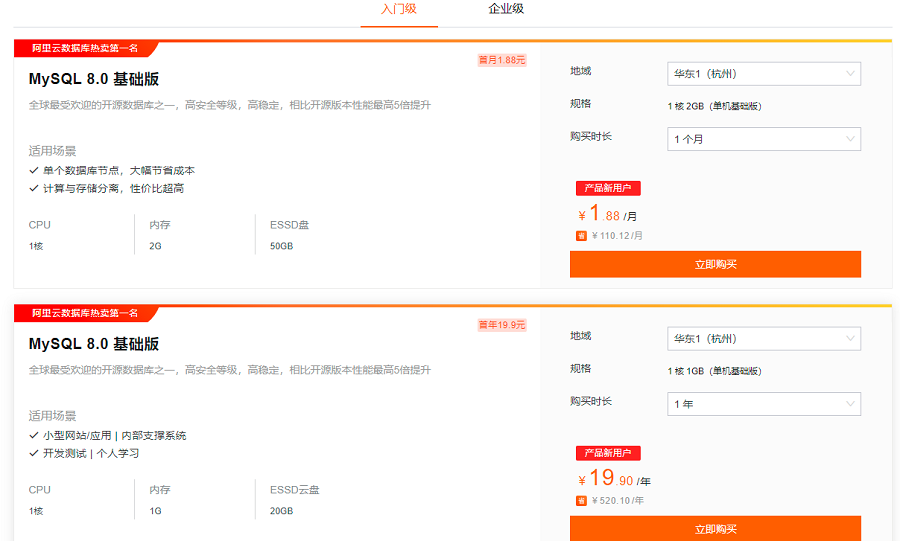Click the second card's 适用场景 heading
This screenshot has width=900, height=541.
pos(52,416)
